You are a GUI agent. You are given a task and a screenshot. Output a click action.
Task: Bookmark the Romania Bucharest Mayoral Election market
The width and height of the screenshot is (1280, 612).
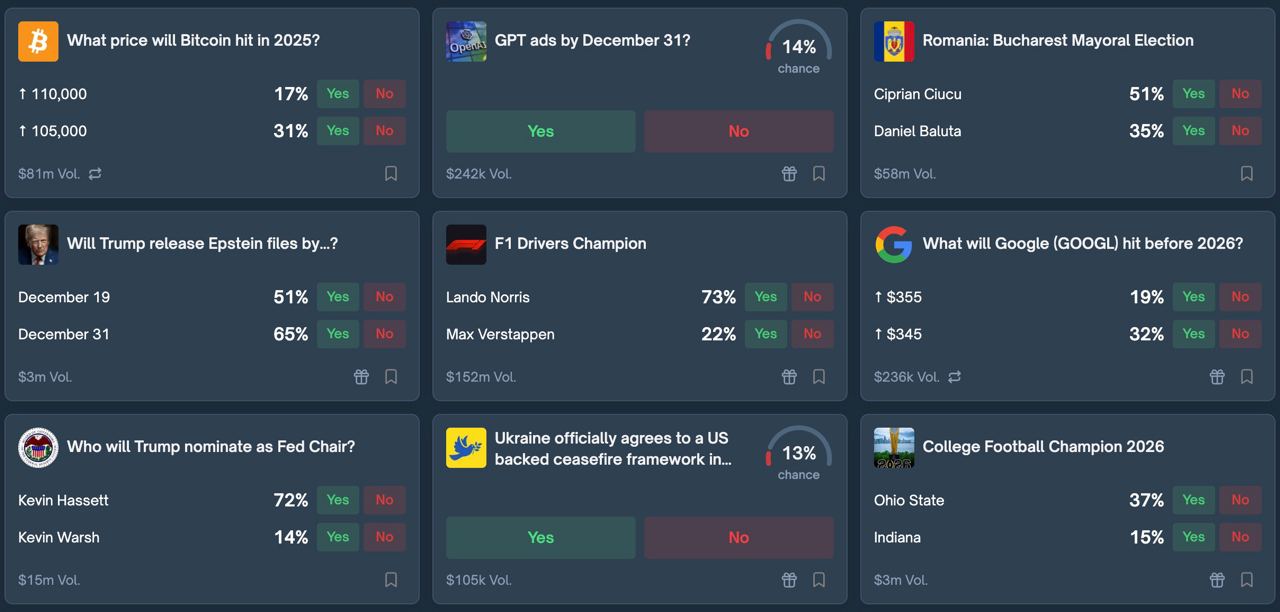point(1247,174)
